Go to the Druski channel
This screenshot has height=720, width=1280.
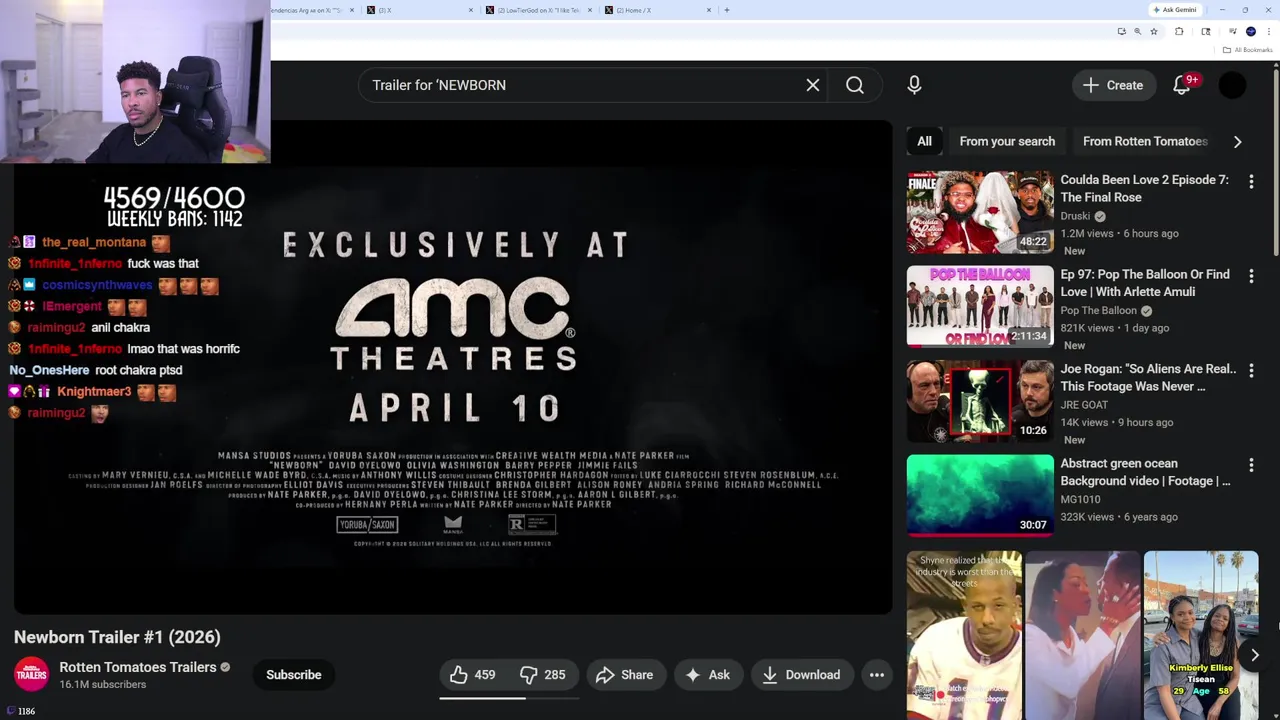tap(1075, 216)
